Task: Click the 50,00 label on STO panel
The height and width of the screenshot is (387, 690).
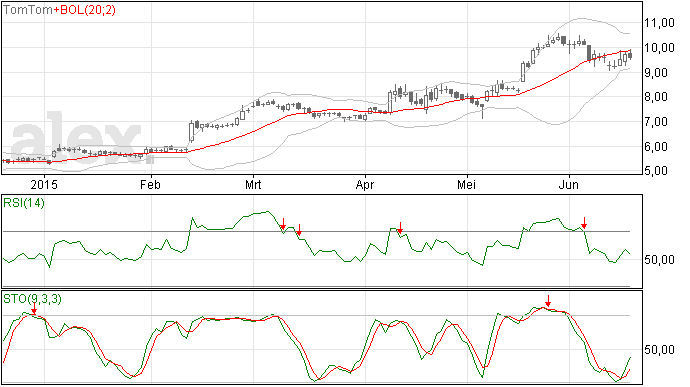Action: [659, 350]
